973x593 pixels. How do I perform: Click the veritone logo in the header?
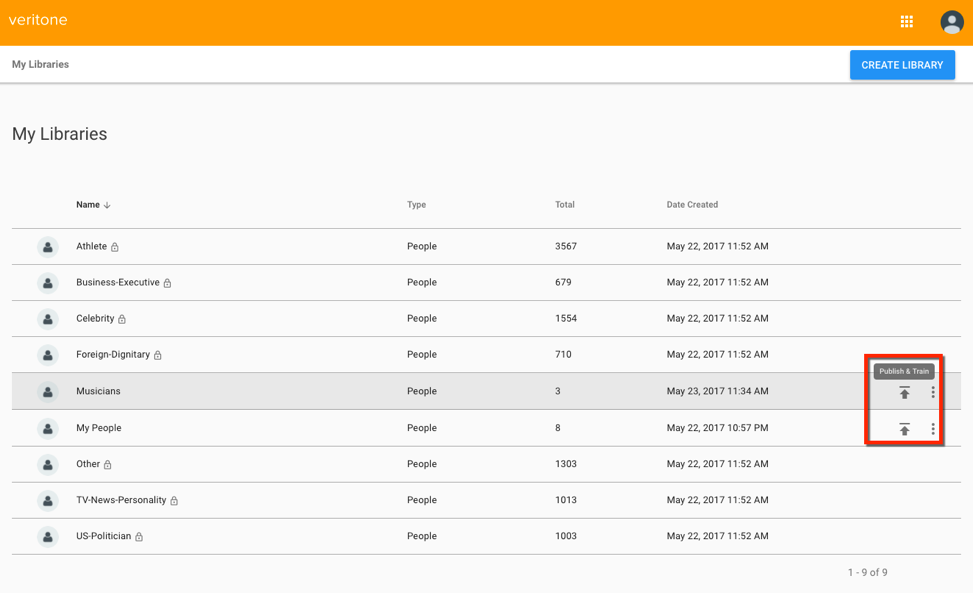click(38, 20)
